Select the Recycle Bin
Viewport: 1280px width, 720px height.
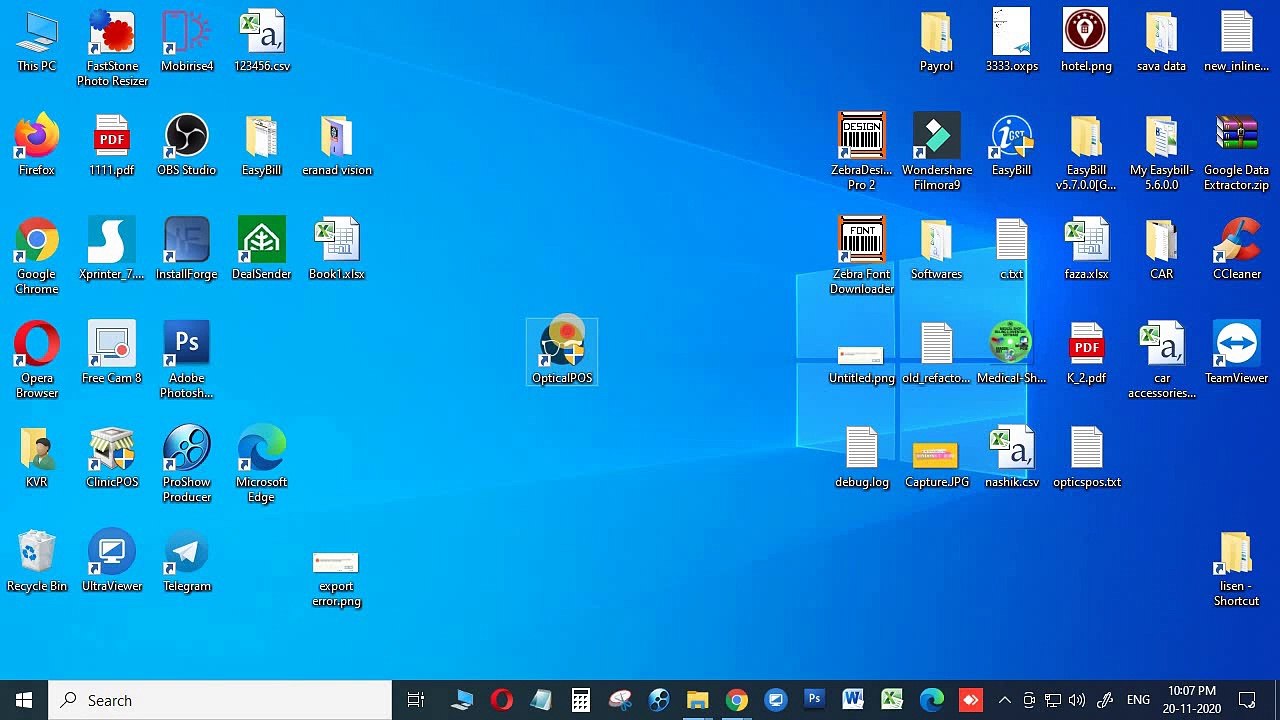click(37, 561)
